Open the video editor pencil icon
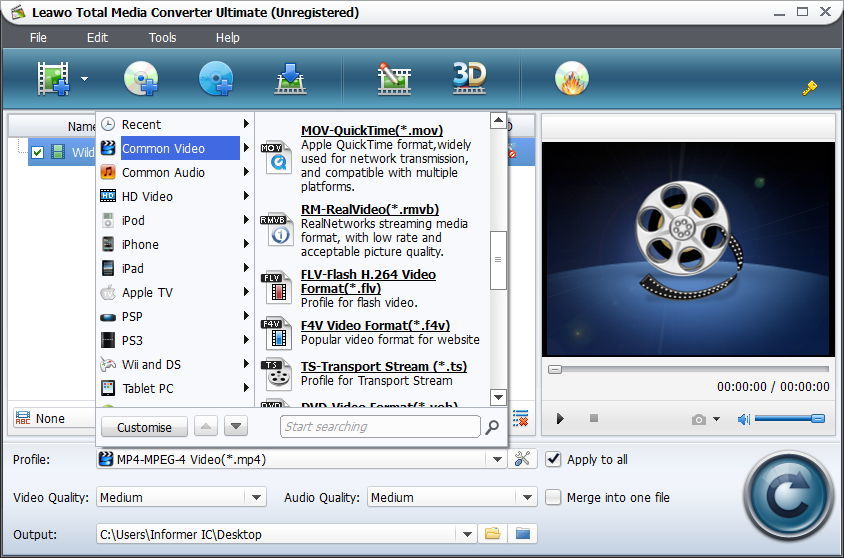 pyautogui.click(x=394, y=79)
